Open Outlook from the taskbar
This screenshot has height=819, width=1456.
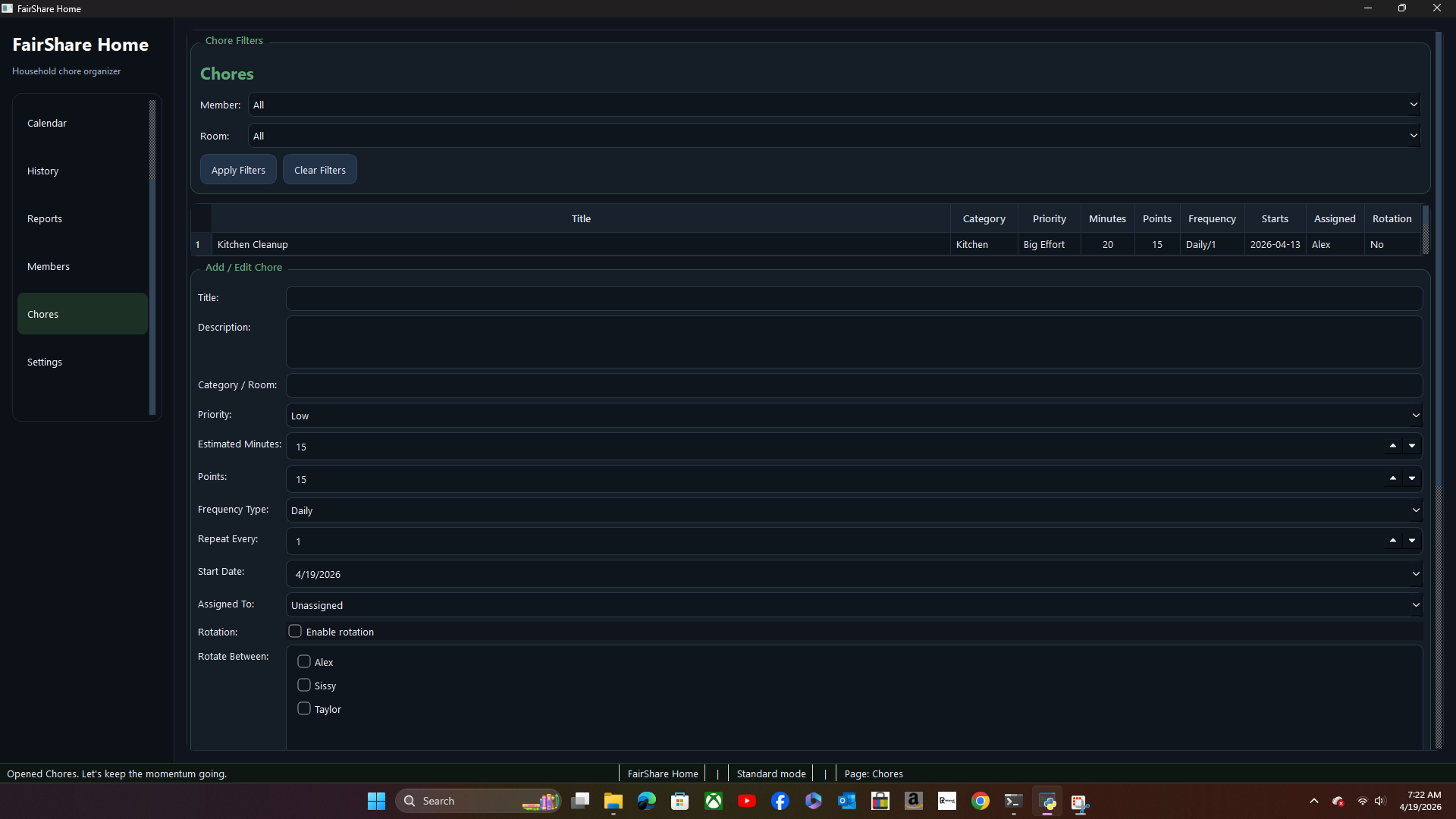pos(847,801)
